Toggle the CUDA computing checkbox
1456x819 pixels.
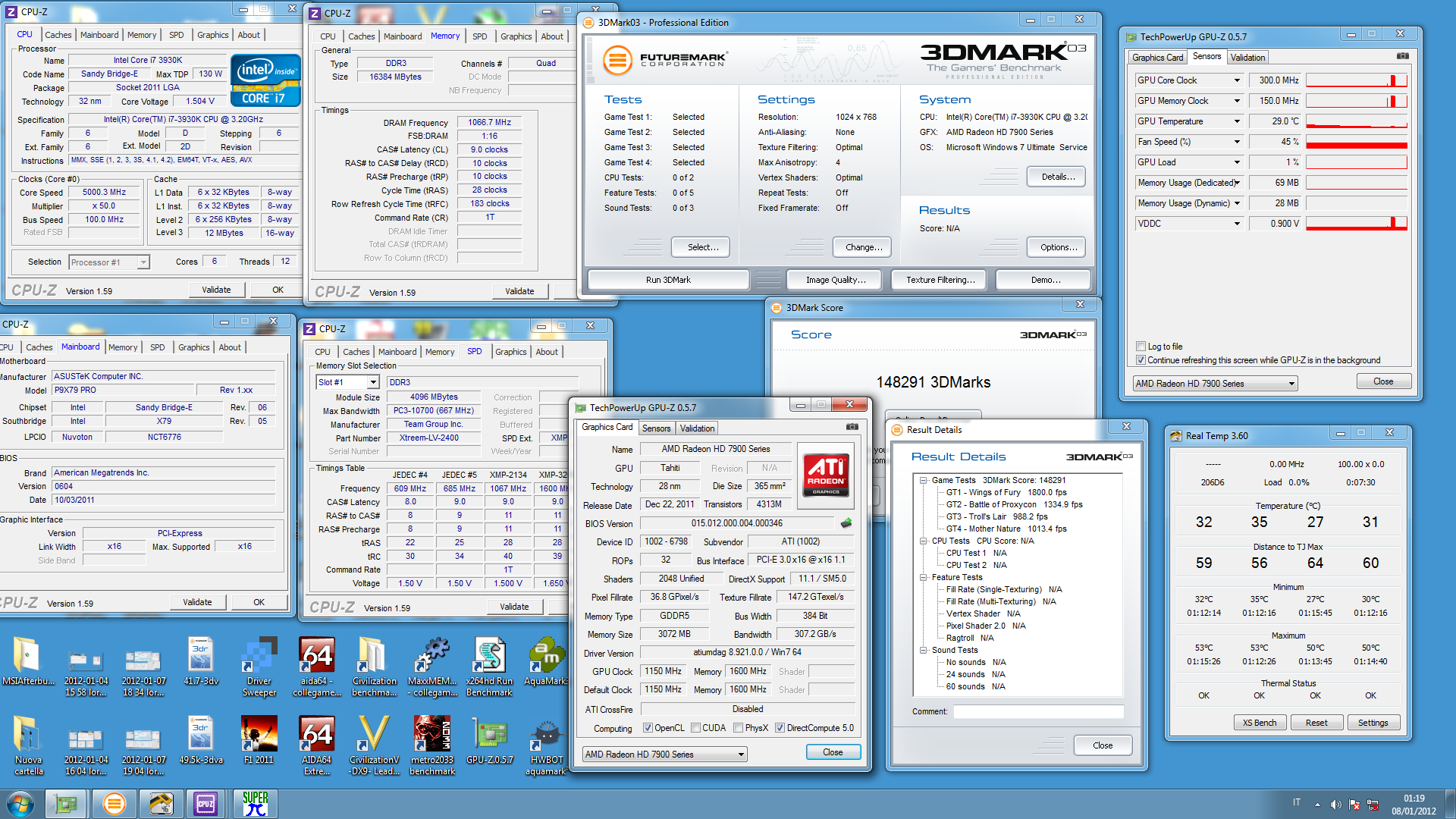(695, 728)
